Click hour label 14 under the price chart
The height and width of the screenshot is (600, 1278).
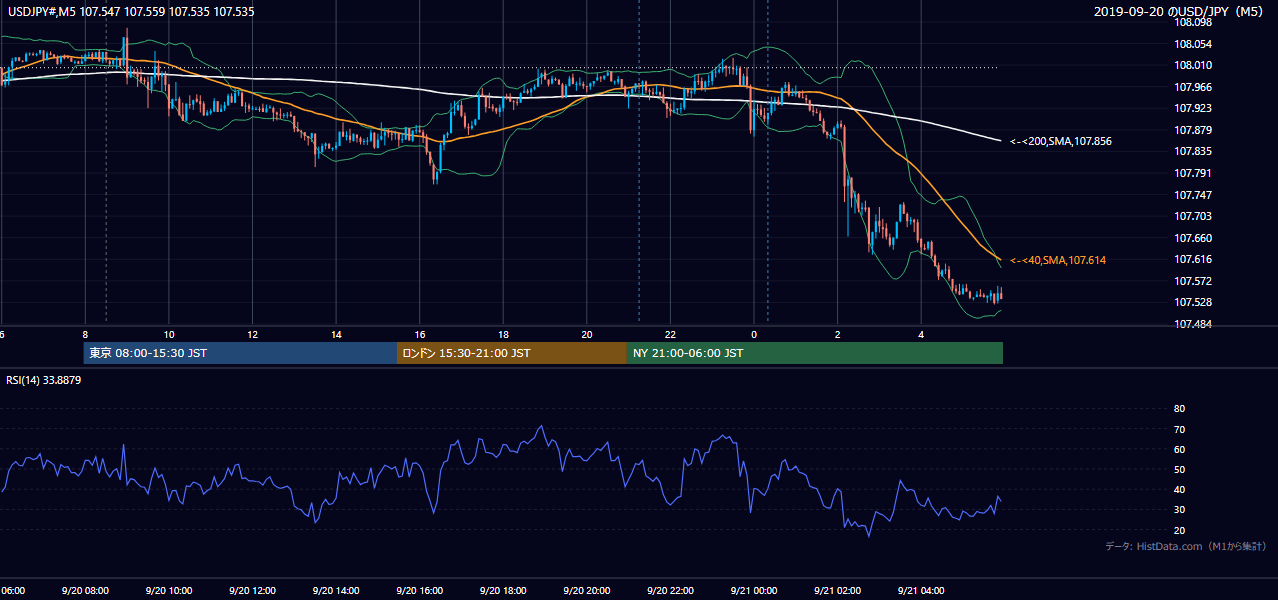[x=337, y=334]
